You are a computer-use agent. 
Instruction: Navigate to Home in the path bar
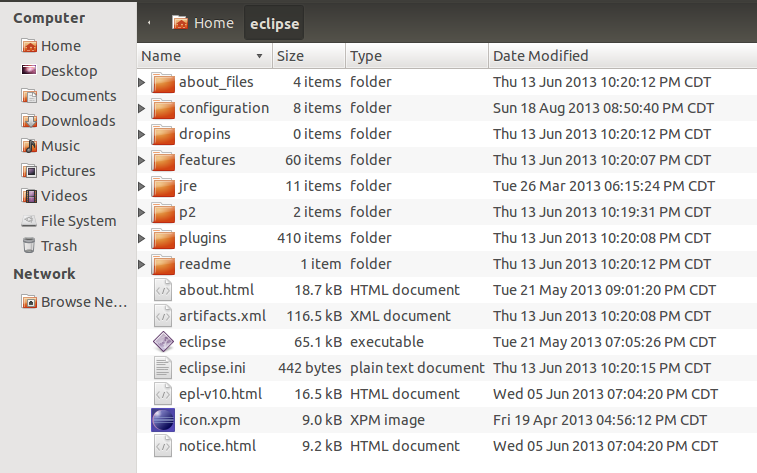tap(203, 22)
